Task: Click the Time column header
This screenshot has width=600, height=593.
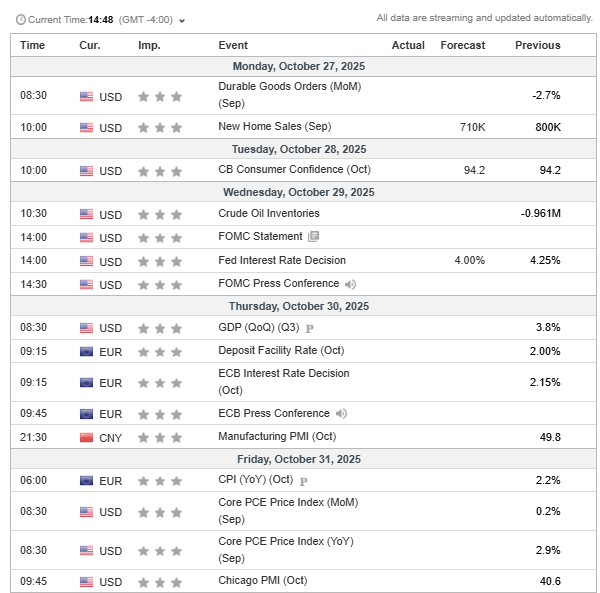Action: point(33,45)
